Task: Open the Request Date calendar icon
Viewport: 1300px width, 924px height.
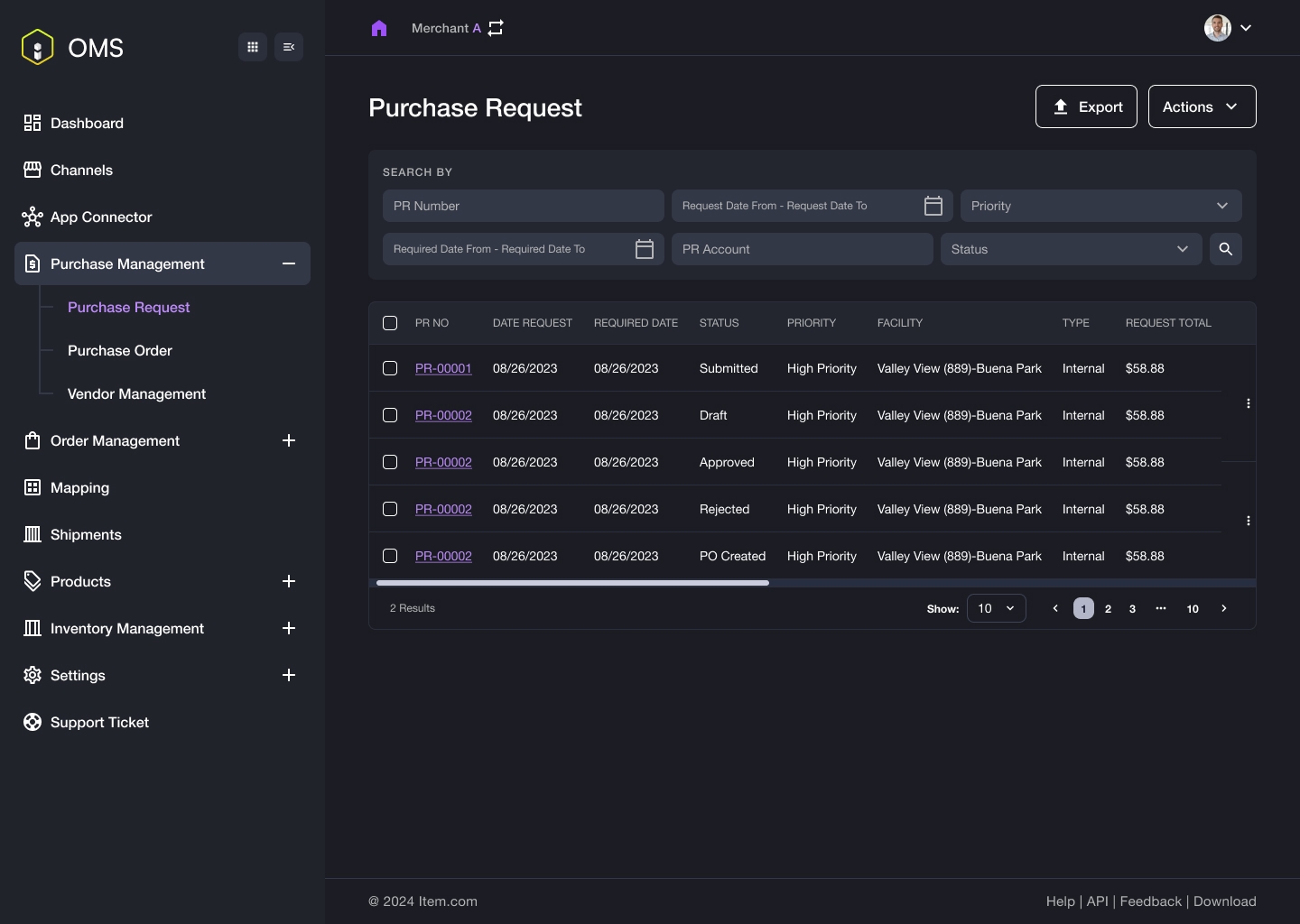Action: [x=933, y=206]
